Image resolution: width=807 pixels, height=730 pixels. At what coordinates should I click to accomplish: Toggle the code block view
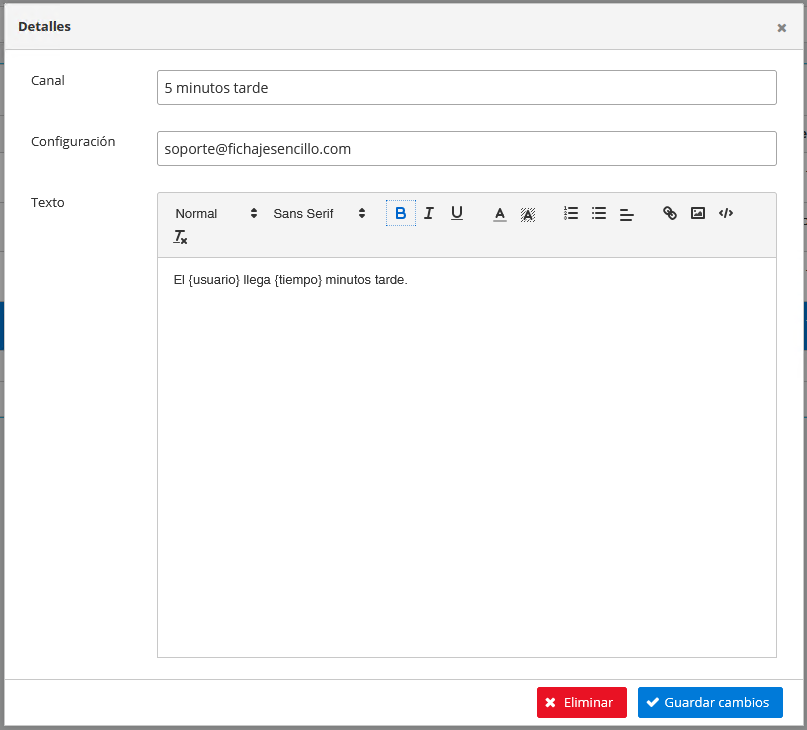[726, 213]
